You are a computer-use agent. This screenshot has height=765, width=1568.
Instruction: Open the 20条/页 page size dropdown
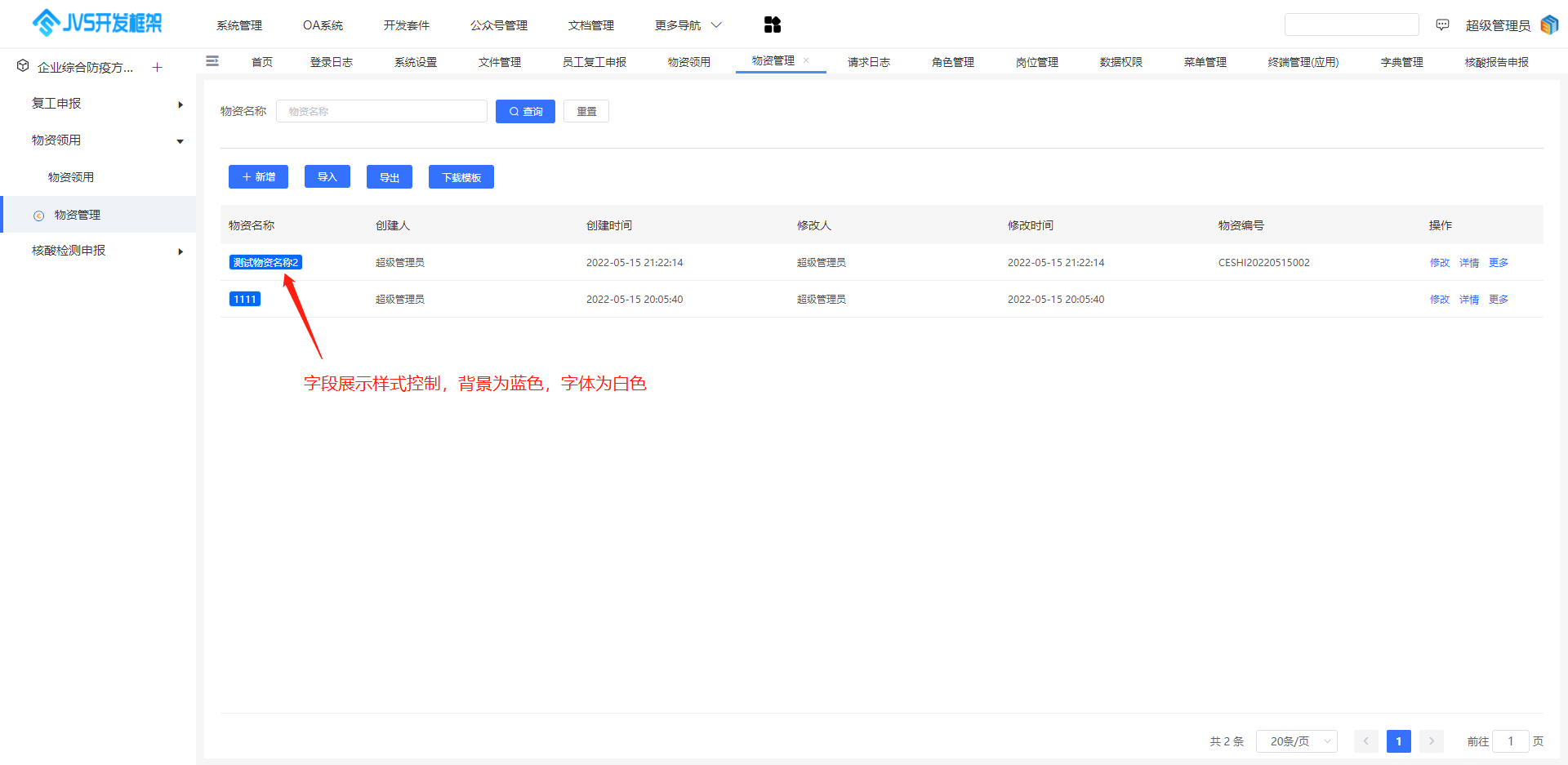coord(1296,741)
